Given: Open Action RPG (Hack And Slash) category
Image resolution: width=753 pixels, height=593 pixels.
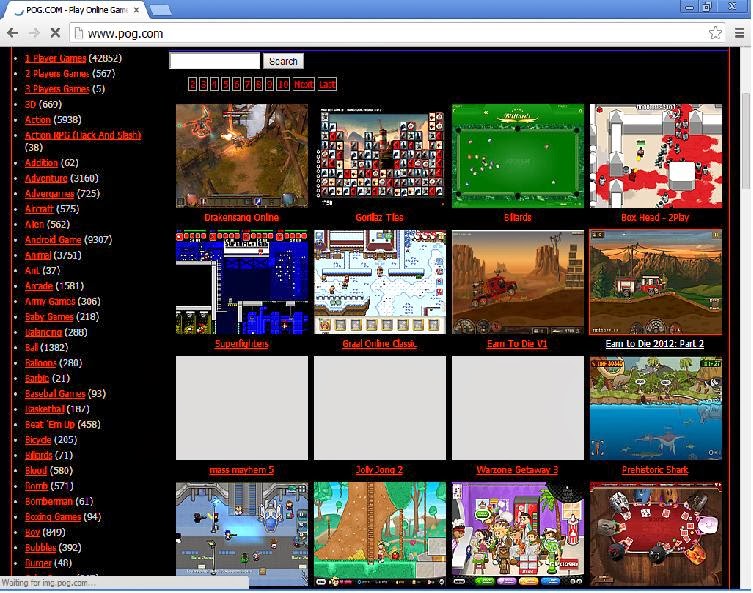Looking at the screenshot, I should point(83,135).
